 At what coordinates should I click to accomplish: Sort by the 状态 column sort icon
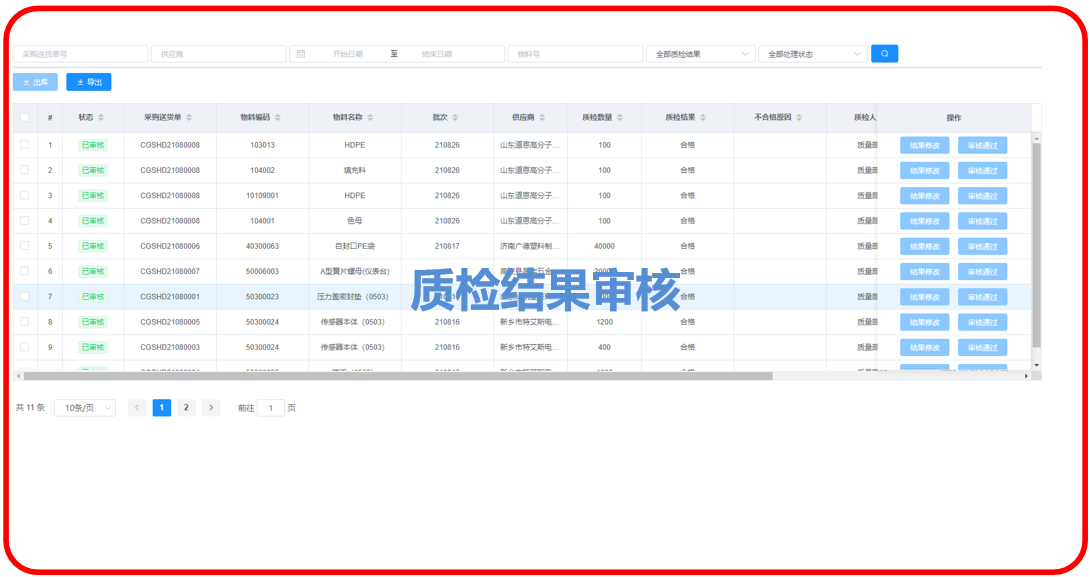tap(102, 118)
